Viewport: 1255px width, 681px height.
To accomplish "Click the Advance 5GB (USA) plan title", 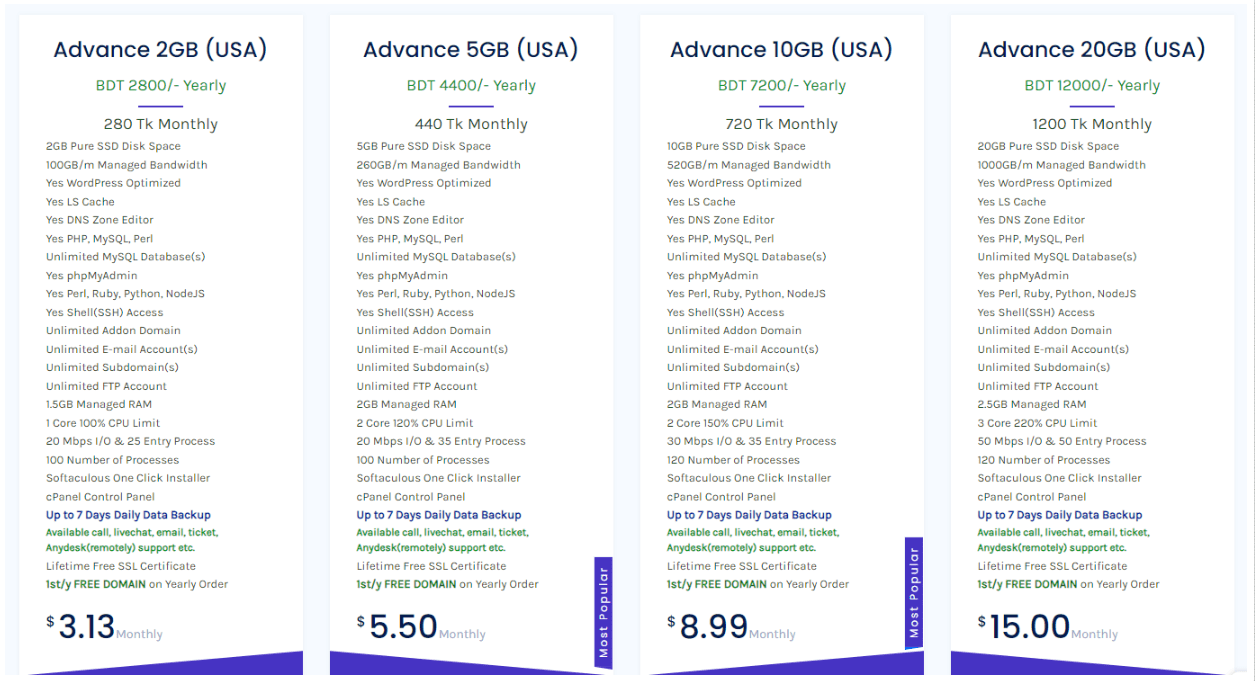I will pyautogui.click(x=471, y=50).
